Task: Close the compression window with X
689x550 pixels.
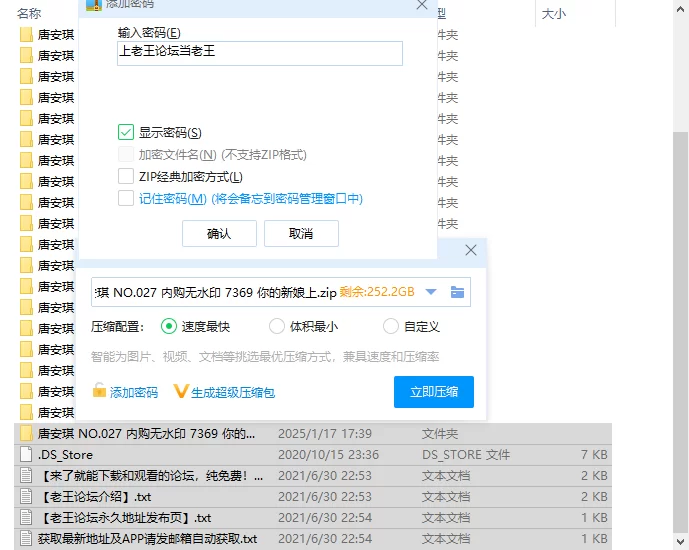Action: pyautogui.click(x=471, y=251)
